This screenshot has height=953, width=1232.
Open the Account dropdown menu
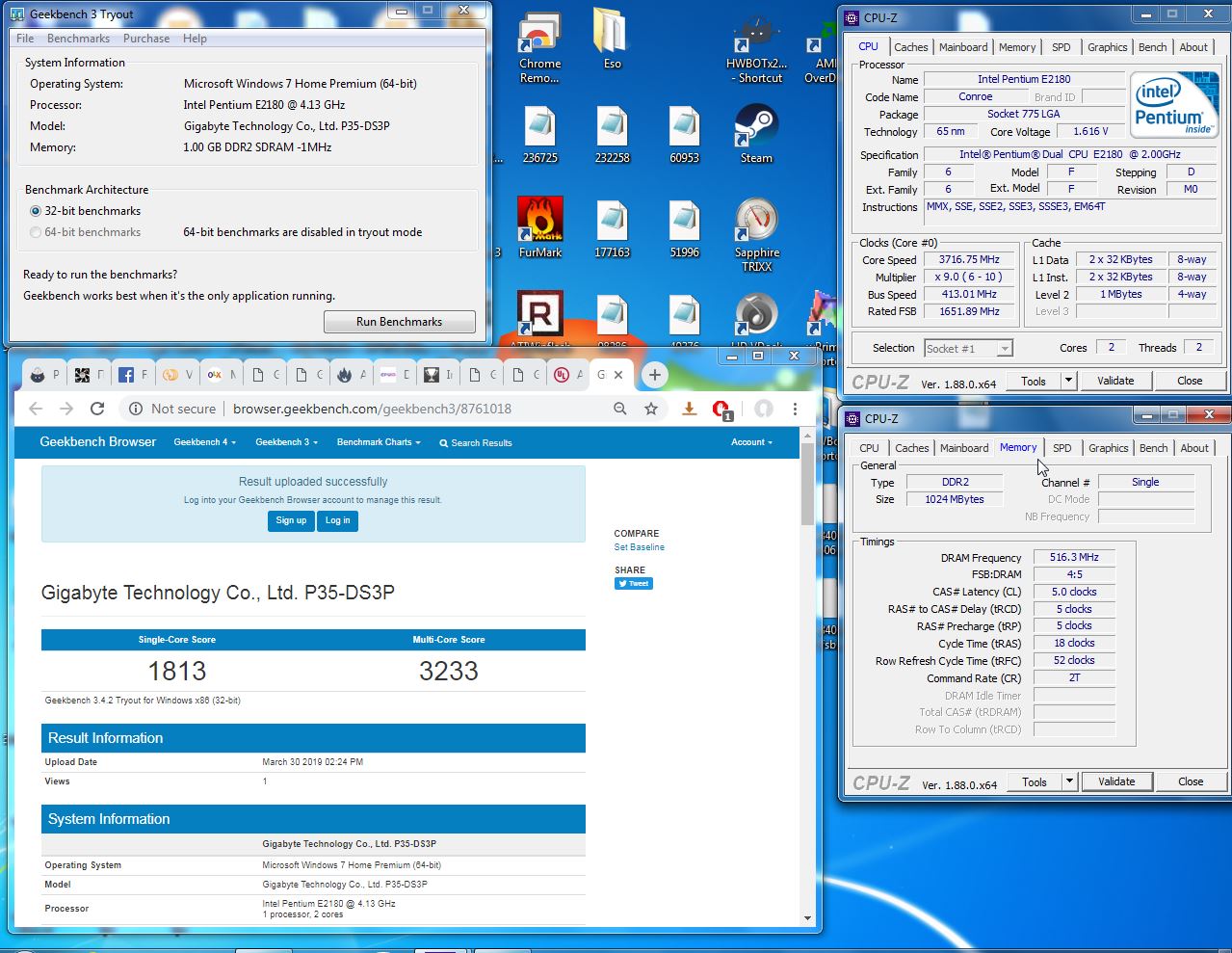click(751, 442)
